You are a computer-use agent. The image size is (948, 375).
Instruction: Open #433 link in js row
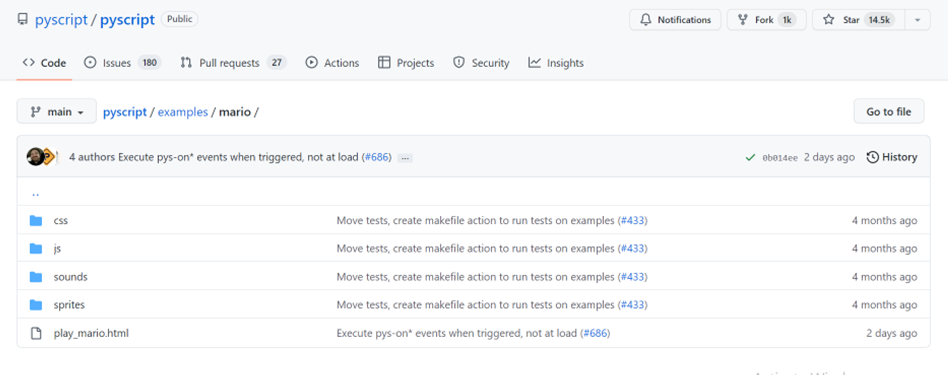pyautogui.click(x=632, y=249)
